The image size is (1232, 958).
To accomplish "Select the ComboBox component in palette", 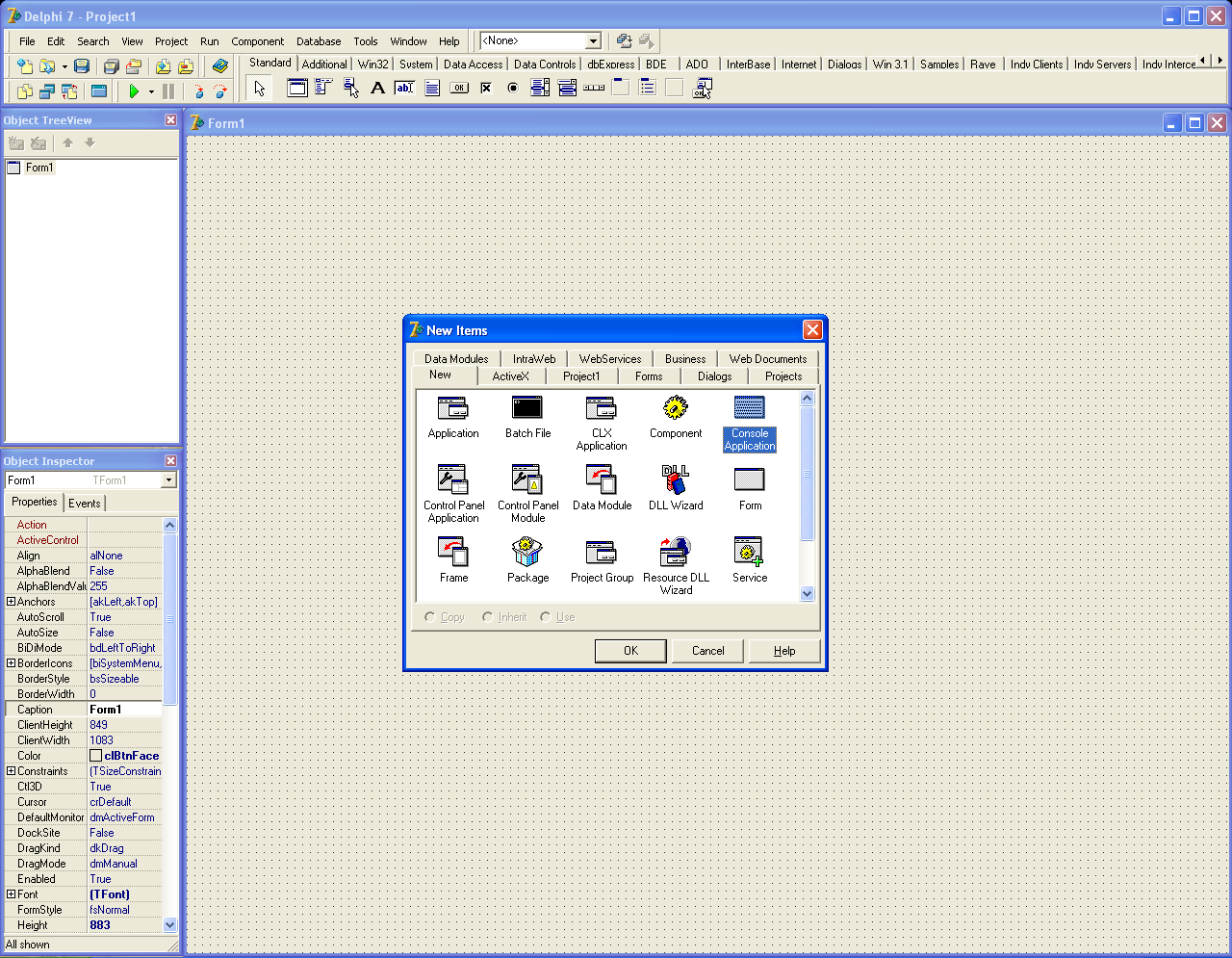I will tap(567, 88).
